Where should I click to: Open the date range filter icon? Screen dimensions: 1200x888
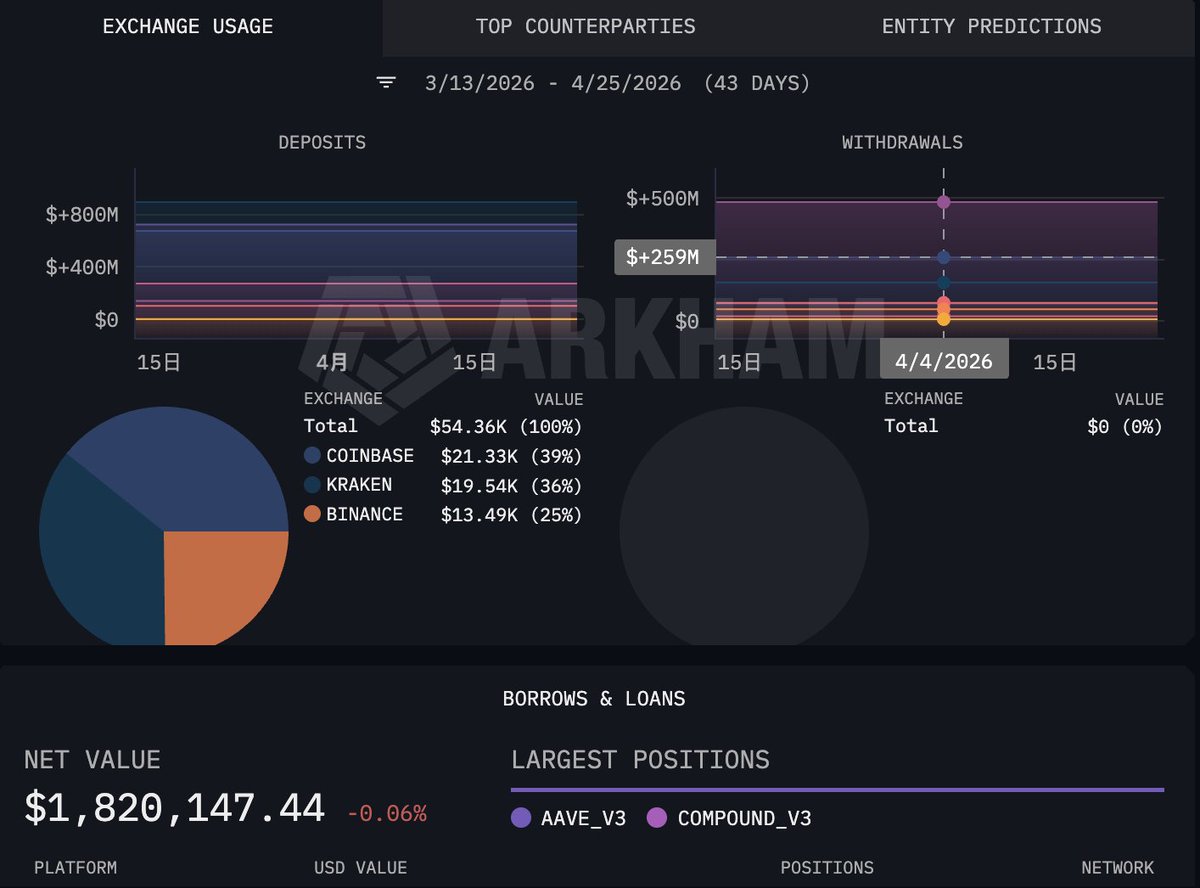click(x=386, y=83)
